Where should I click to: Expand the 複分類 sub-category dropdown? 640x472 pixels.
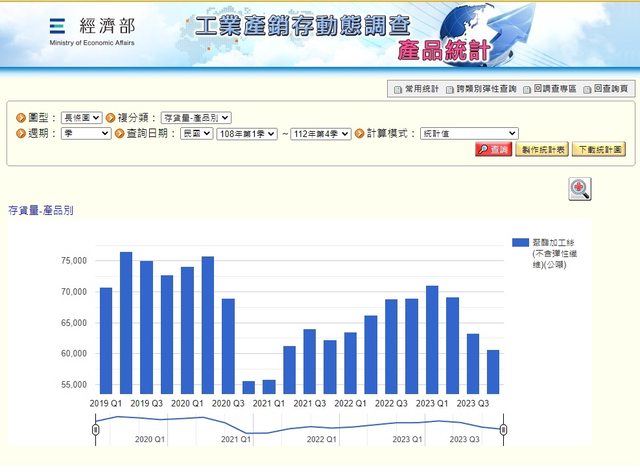coord(195,117)
